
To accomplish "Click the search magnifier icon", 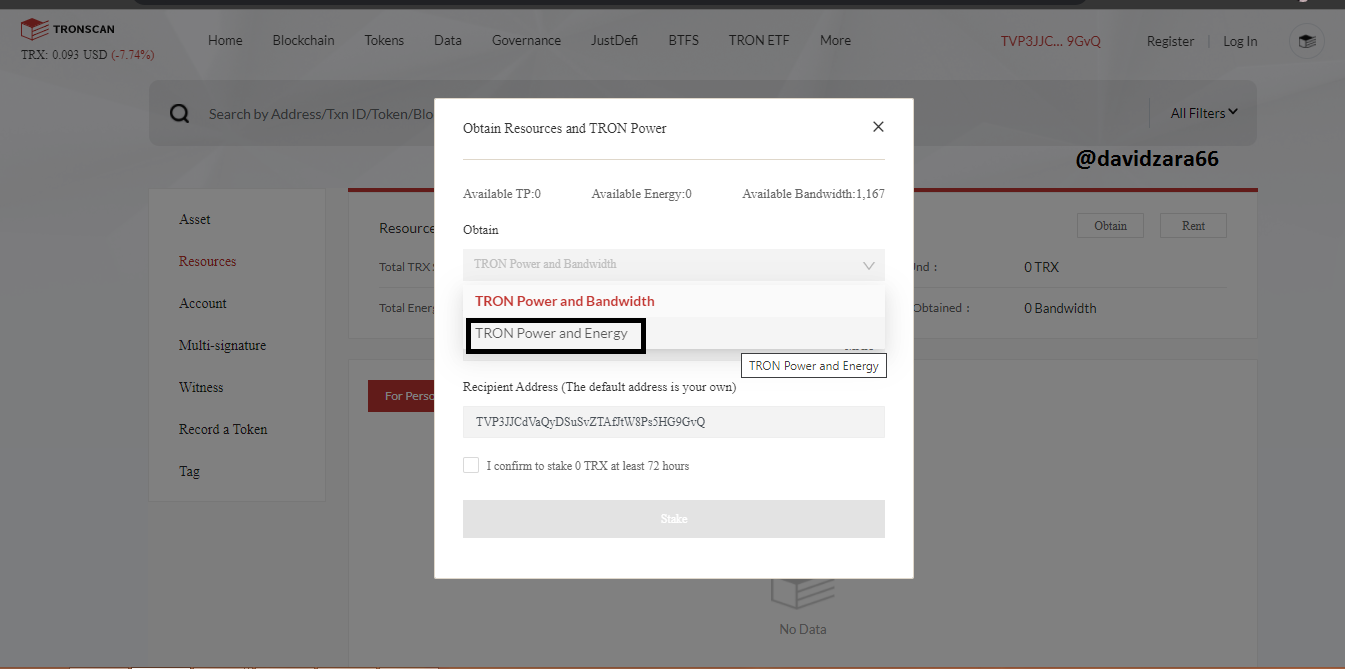I will pos(179,114).
